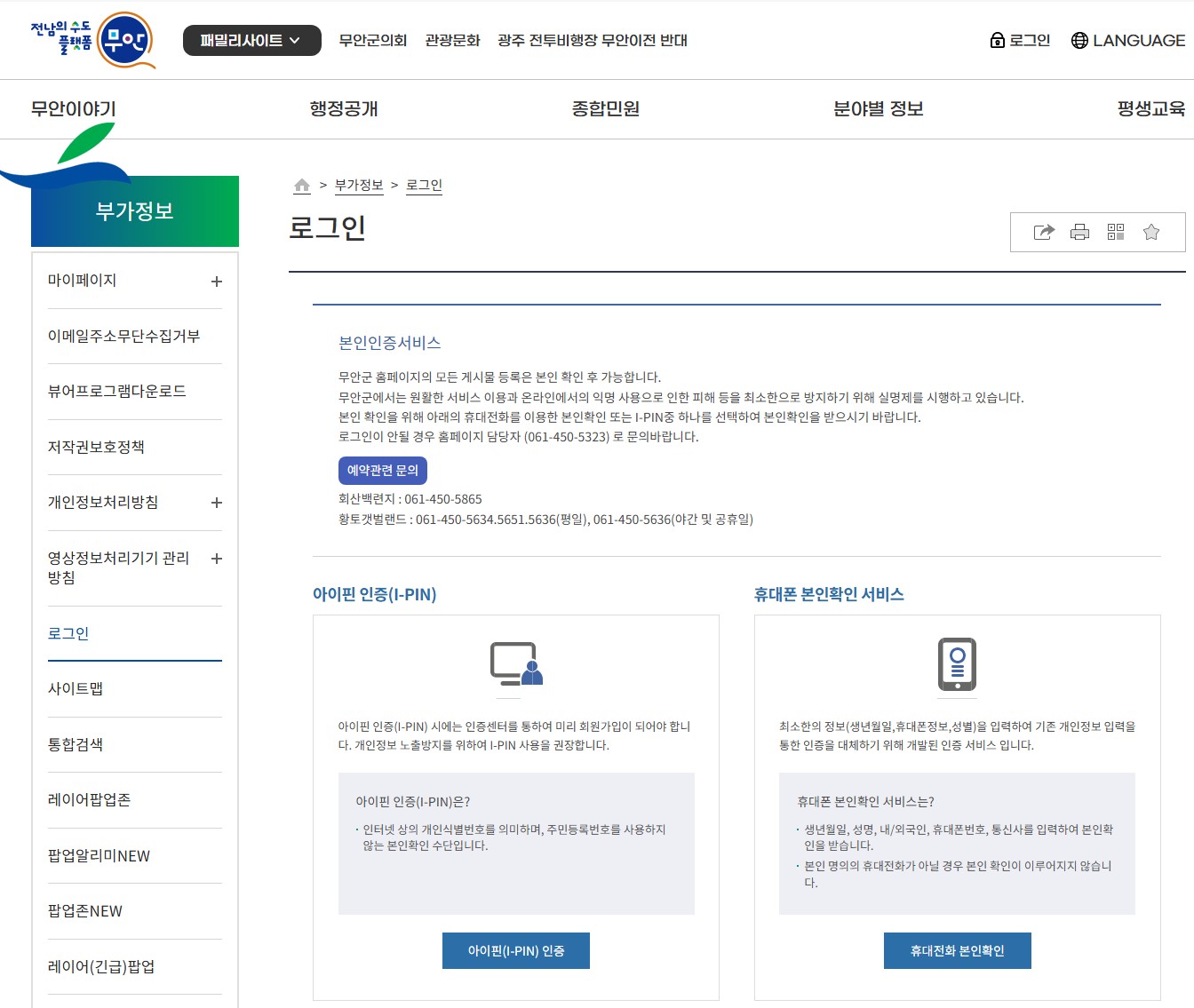
Task: Open 개인정보처리방침 sidebar item
Action: tap(103, 502)
